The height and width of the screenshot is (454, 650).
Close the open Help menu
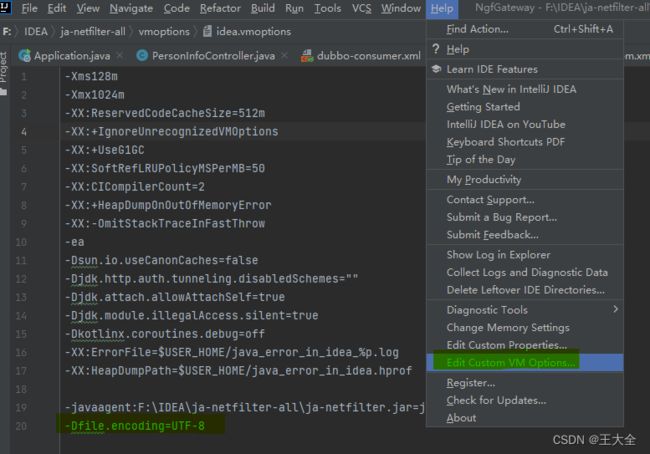click(x=442, y=9)
